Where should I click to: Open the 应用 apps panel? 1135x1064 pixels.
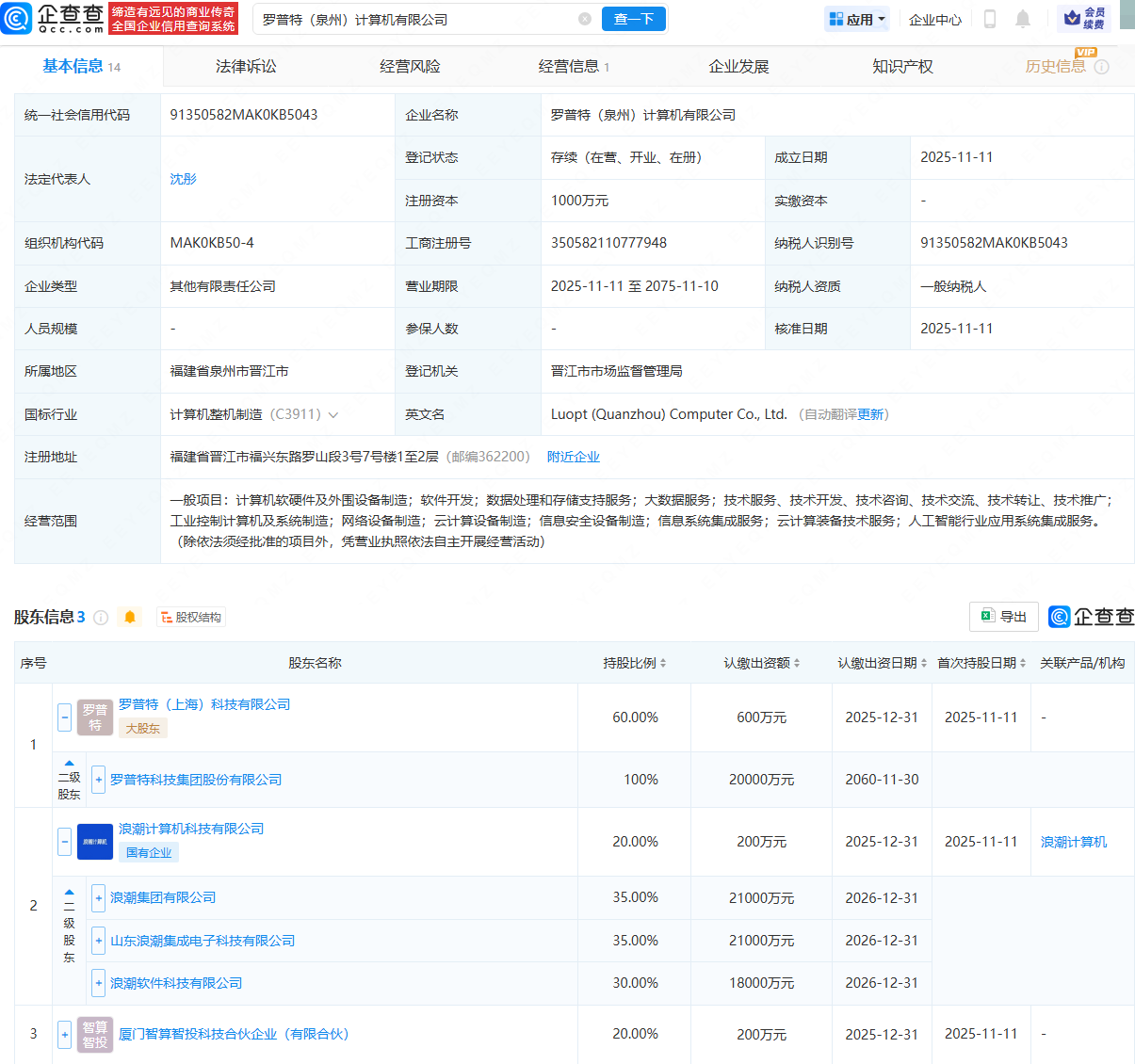pos(855,19)
